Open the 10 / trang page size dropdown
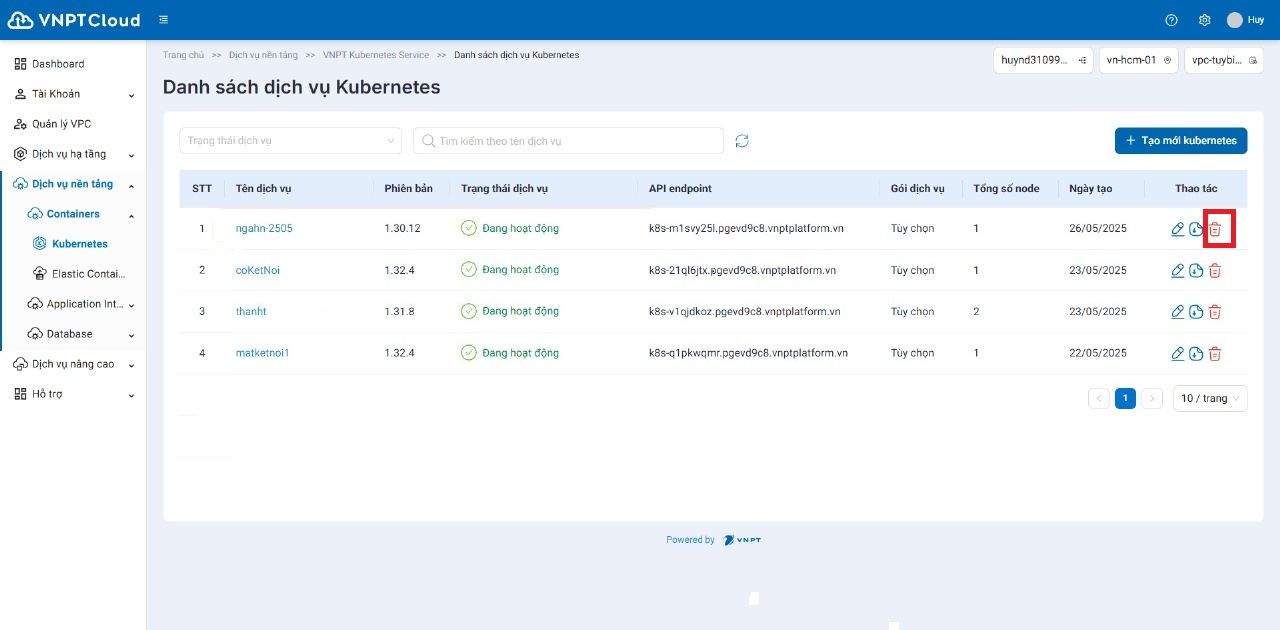Screen dimensions: 1280x630 point(1210,398)
